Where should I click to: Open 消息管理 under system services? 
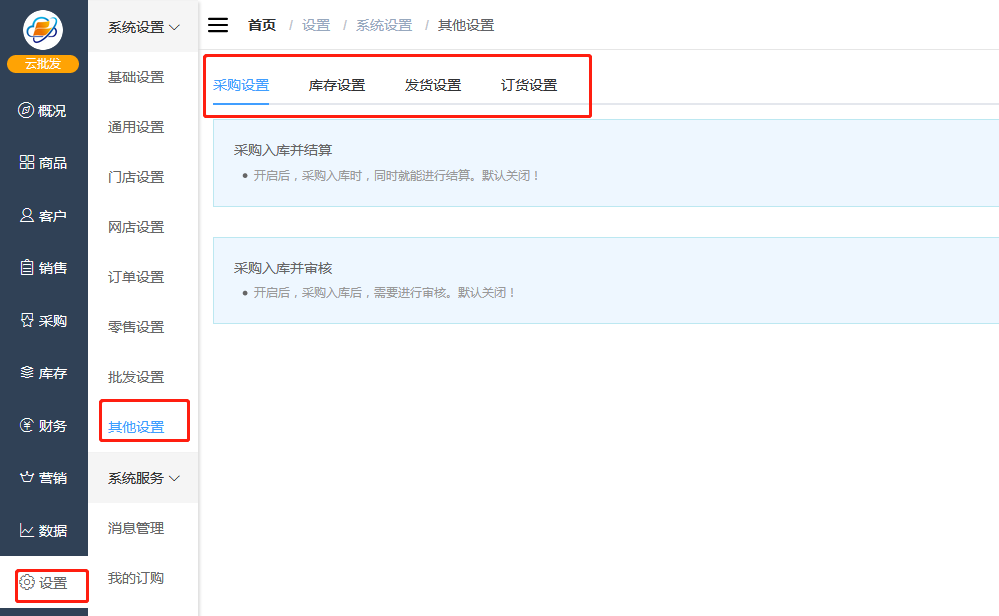pyautogui.click(x=136, y=528)
